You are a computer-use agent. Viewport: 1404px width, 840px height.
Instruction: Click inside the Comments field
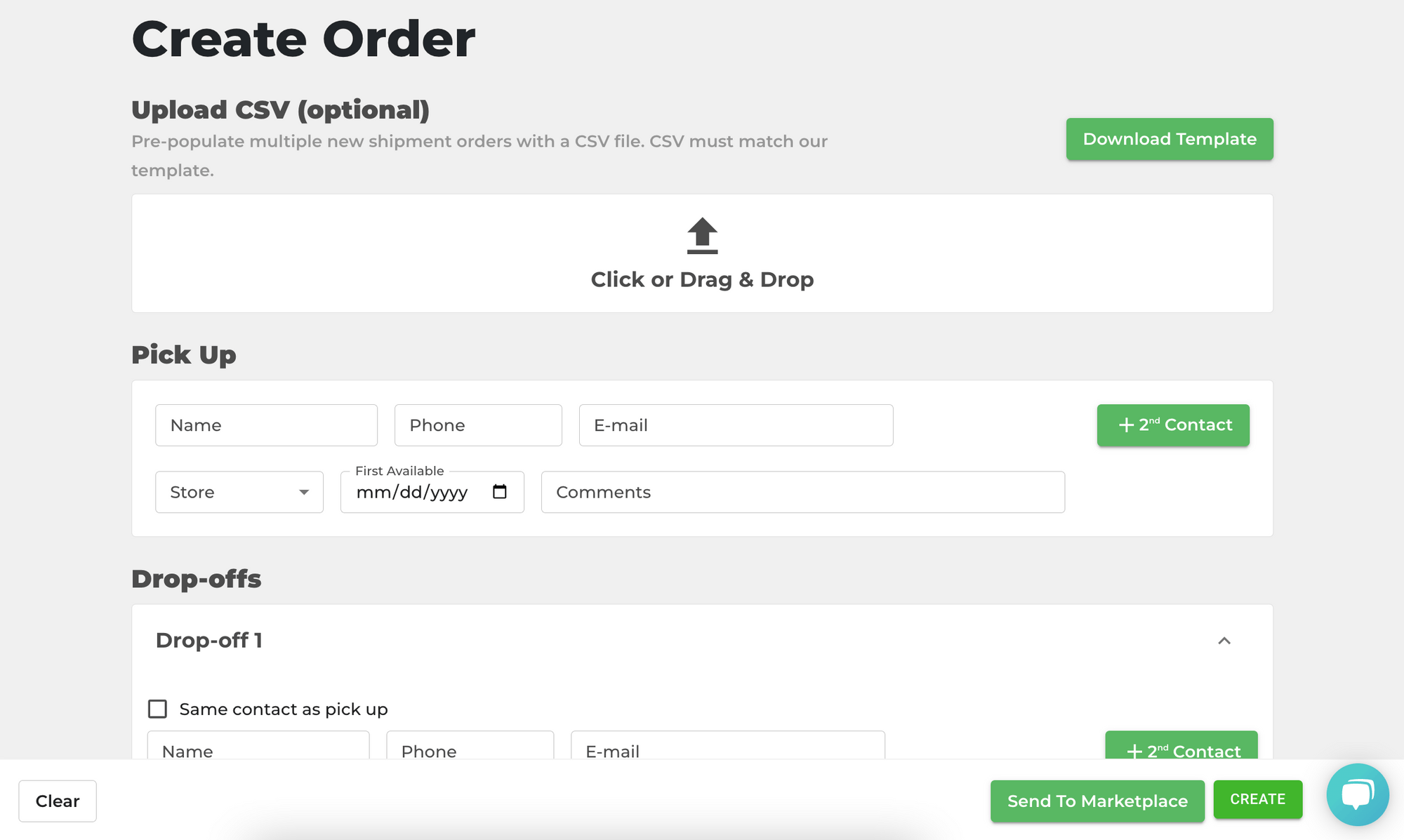(x=802, y=492)
